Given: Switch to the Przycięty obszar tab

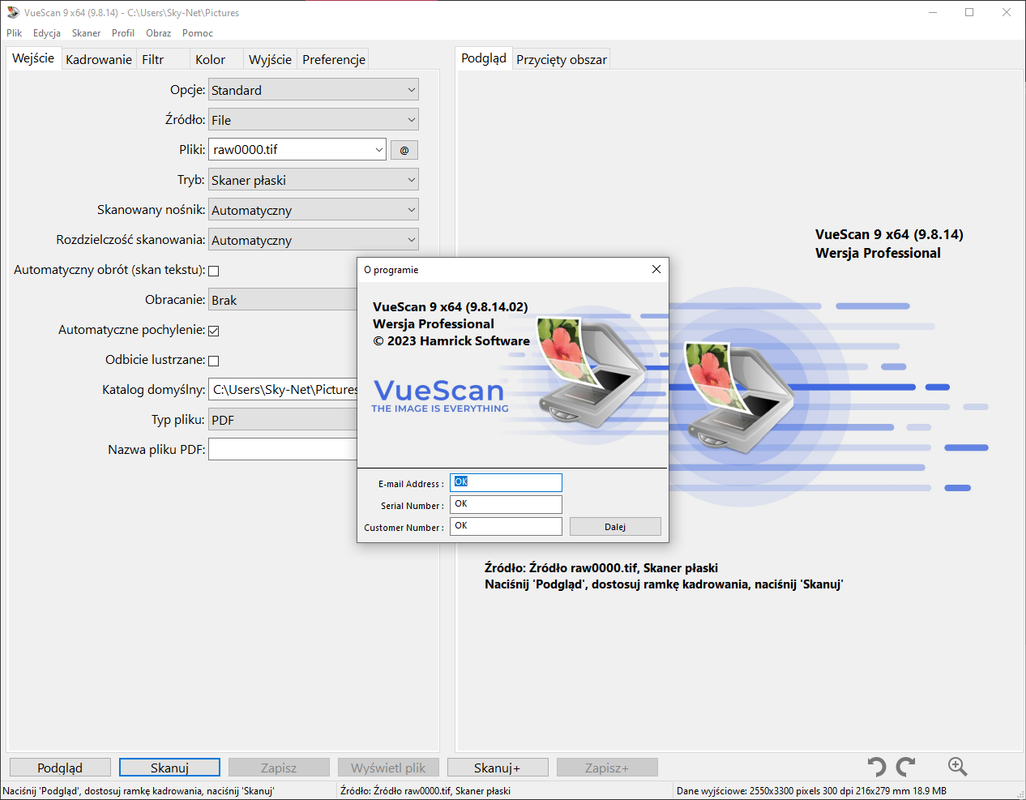Looking at the screenshot, I should (x=561, y=59).
